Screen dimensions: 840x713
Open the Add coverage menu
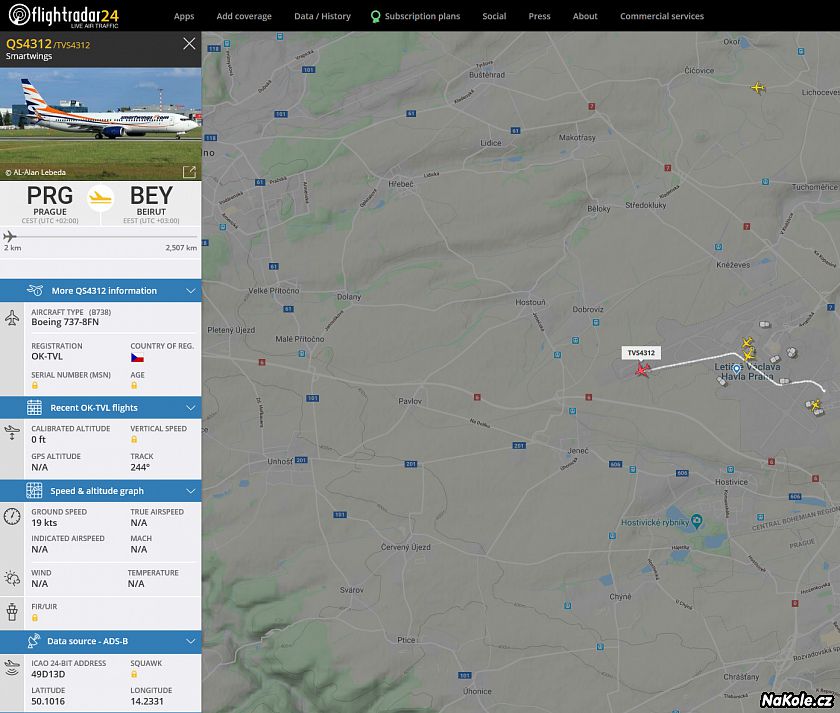click(244, 16)
